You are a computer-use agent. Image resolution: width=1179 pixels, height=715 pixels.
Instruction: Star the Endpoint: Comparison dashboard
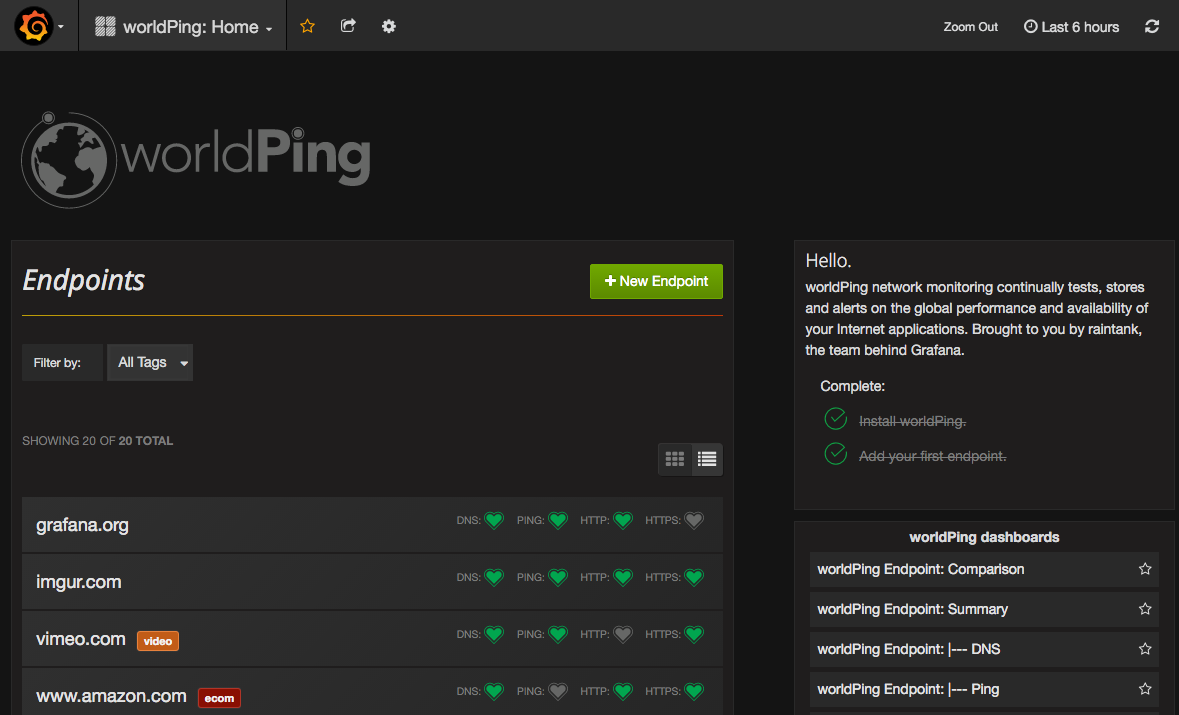click(x=1144, y=569)
